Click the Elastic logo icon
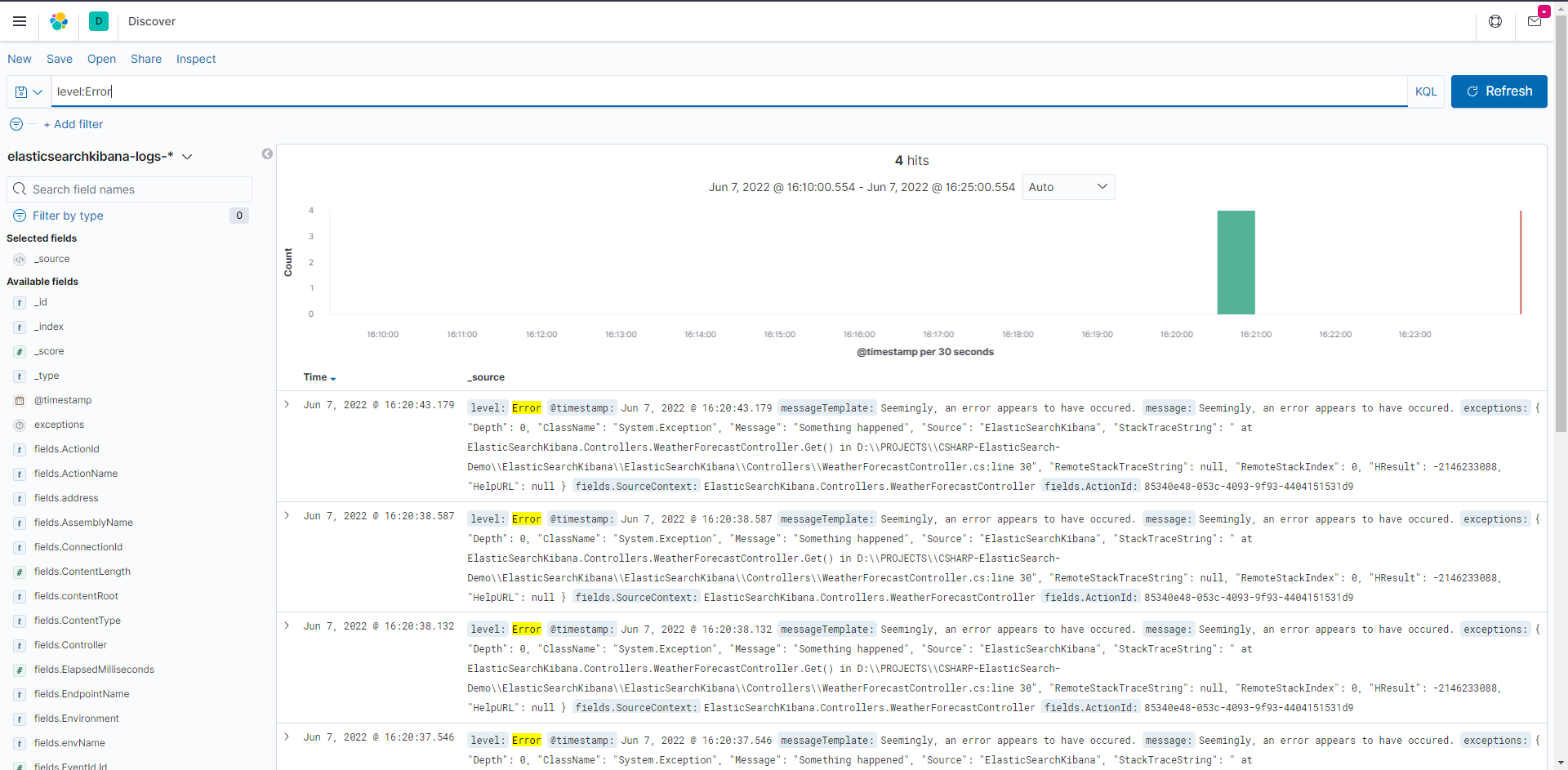Screen dimensions: 1568x770 (59, 21)
